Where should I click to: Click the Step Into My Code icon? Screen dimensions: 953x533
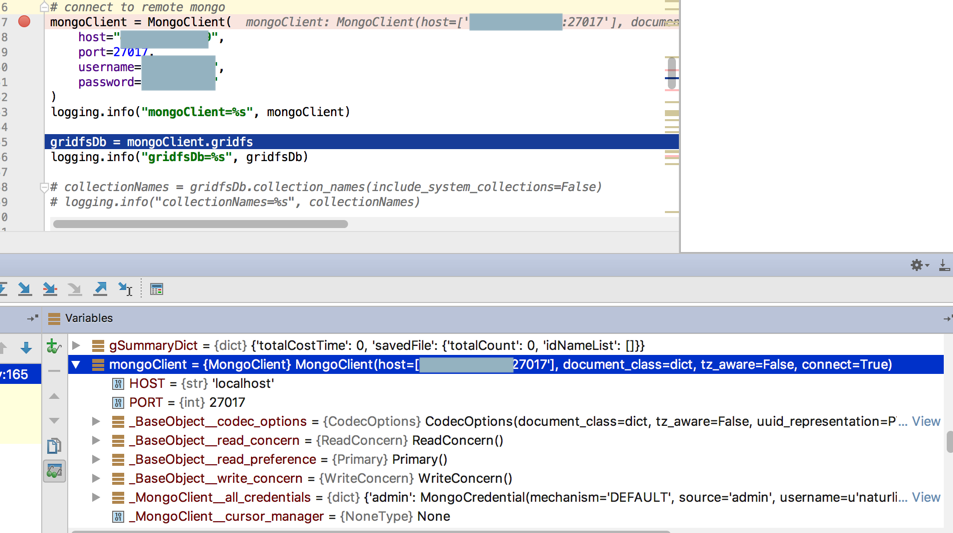(50, 289)
